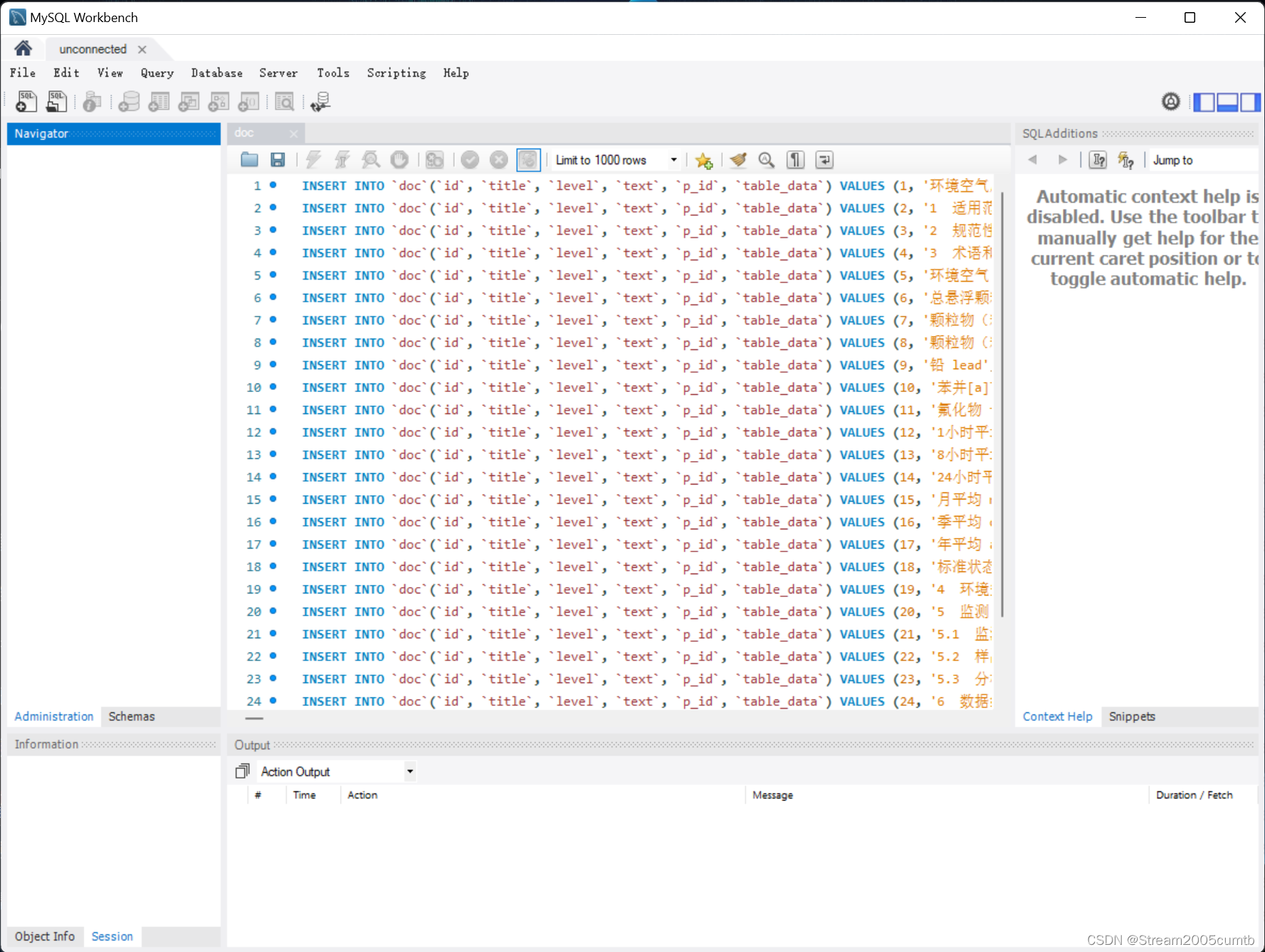Toggle invisible characters display with the pilcrow icon

click(x=795, y=159)
